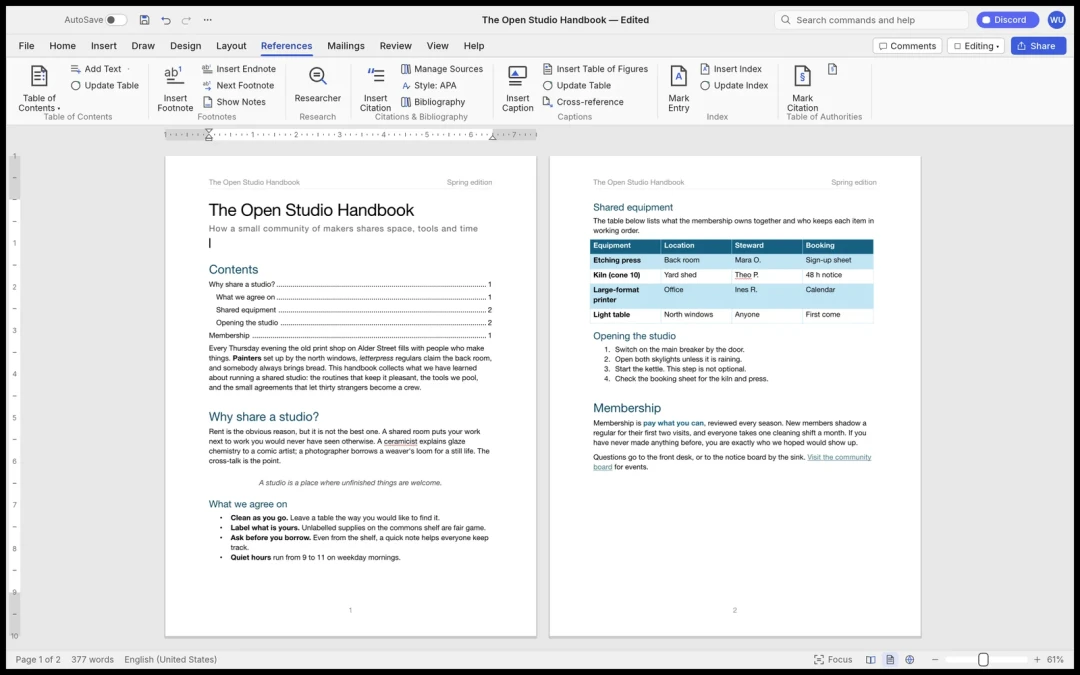Image resolution: width=1080 pixels, height=675 pixels.
Task: Open the Add Text dropdown
Action: tap(100, 69)
